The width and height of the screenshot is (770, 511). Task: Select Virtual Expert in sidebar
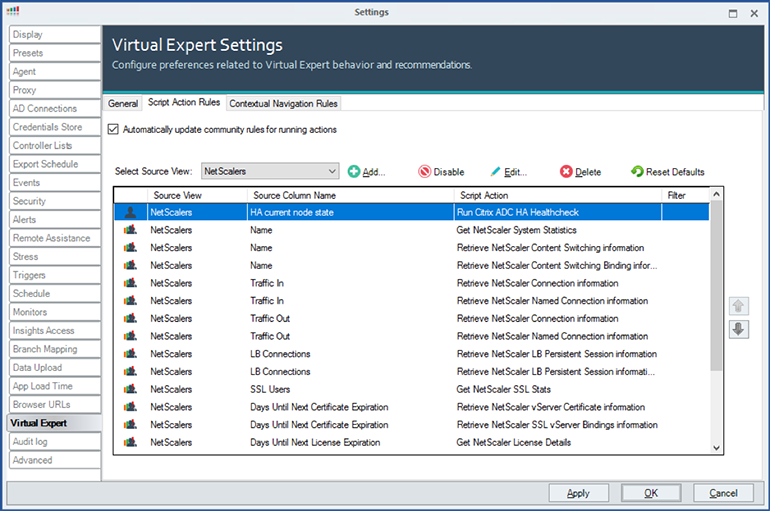tap(55, 423)
